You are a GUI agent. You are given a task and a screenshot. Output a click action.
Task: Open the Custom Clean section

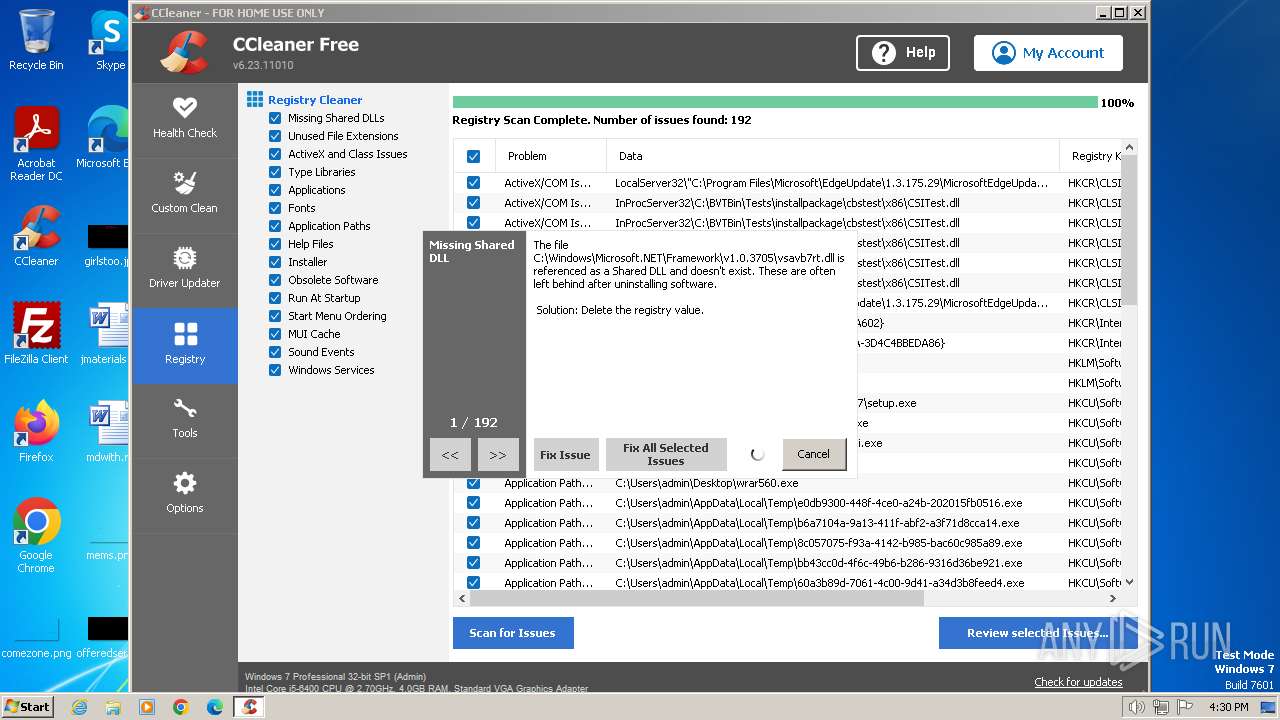[185, 194]
